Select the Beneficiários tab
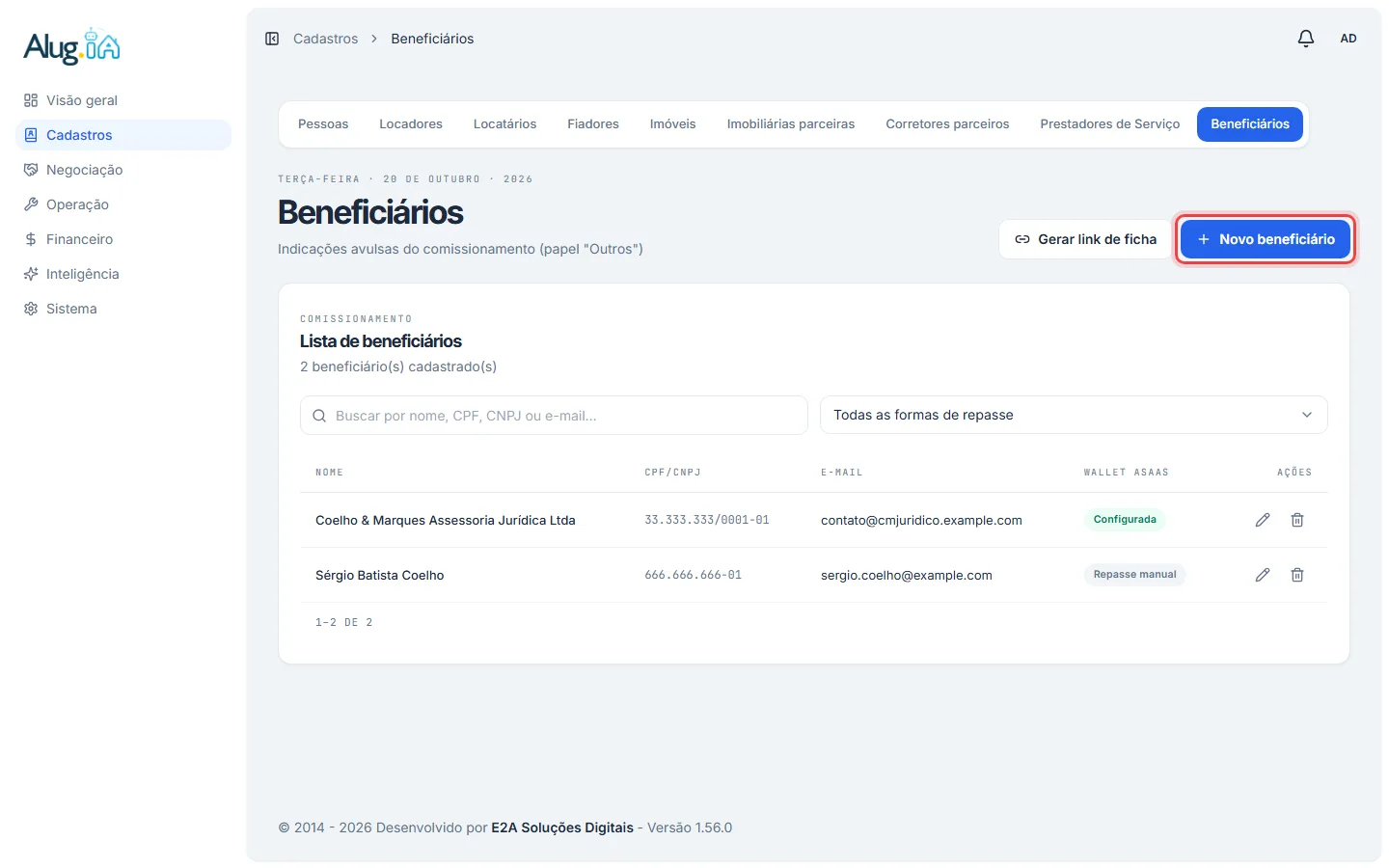 pos(1250,124)
